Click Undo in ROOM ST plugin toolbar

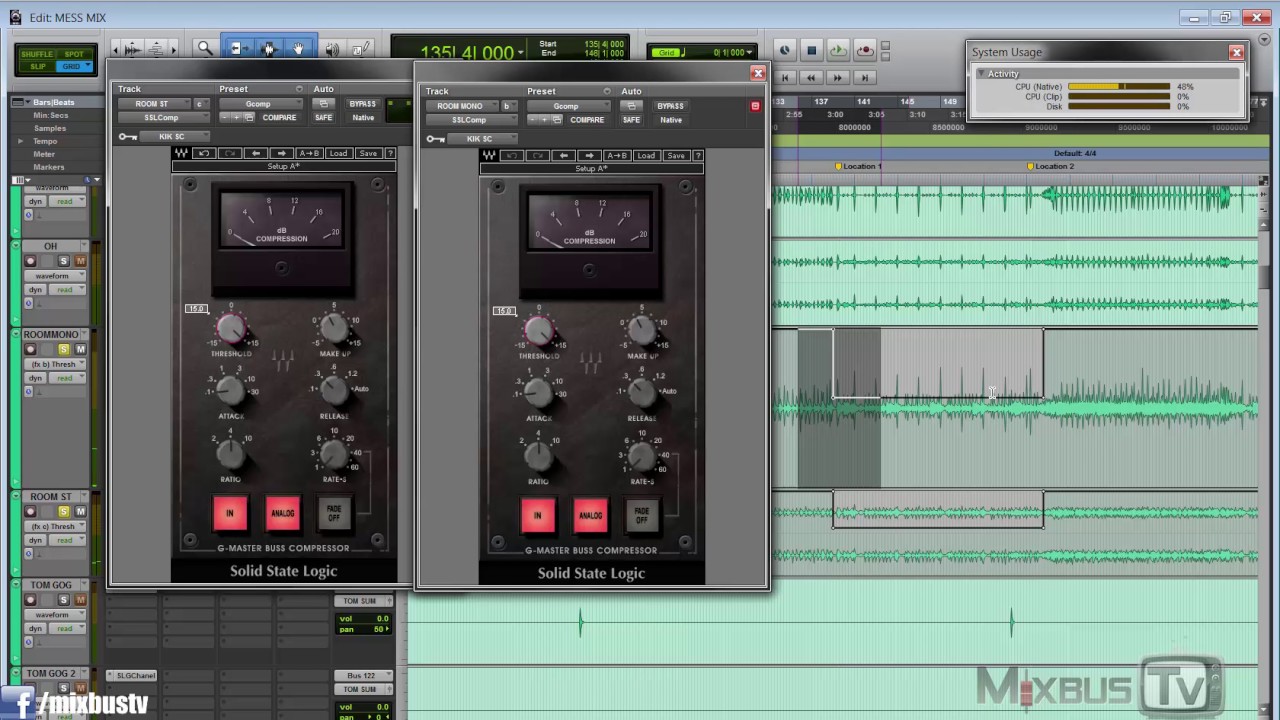(205, 153)
